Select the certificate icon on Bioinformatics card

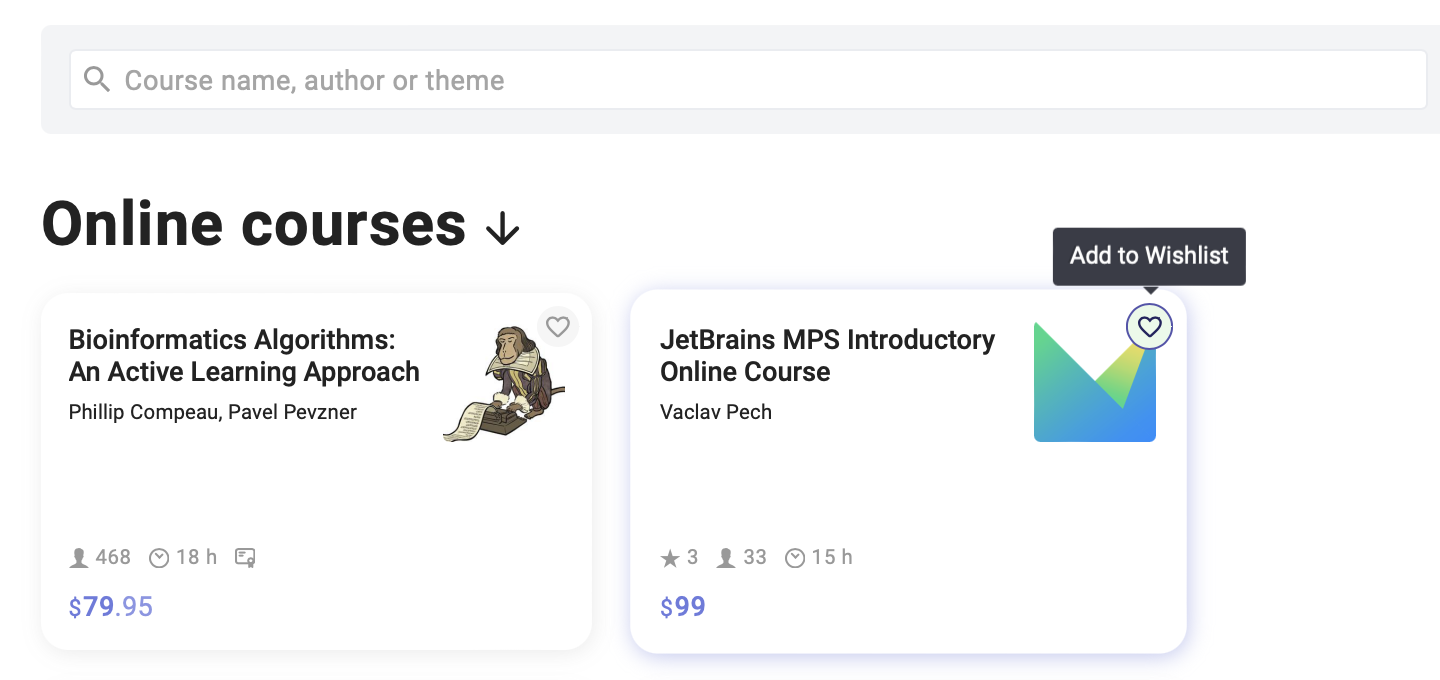click(245, 557)
